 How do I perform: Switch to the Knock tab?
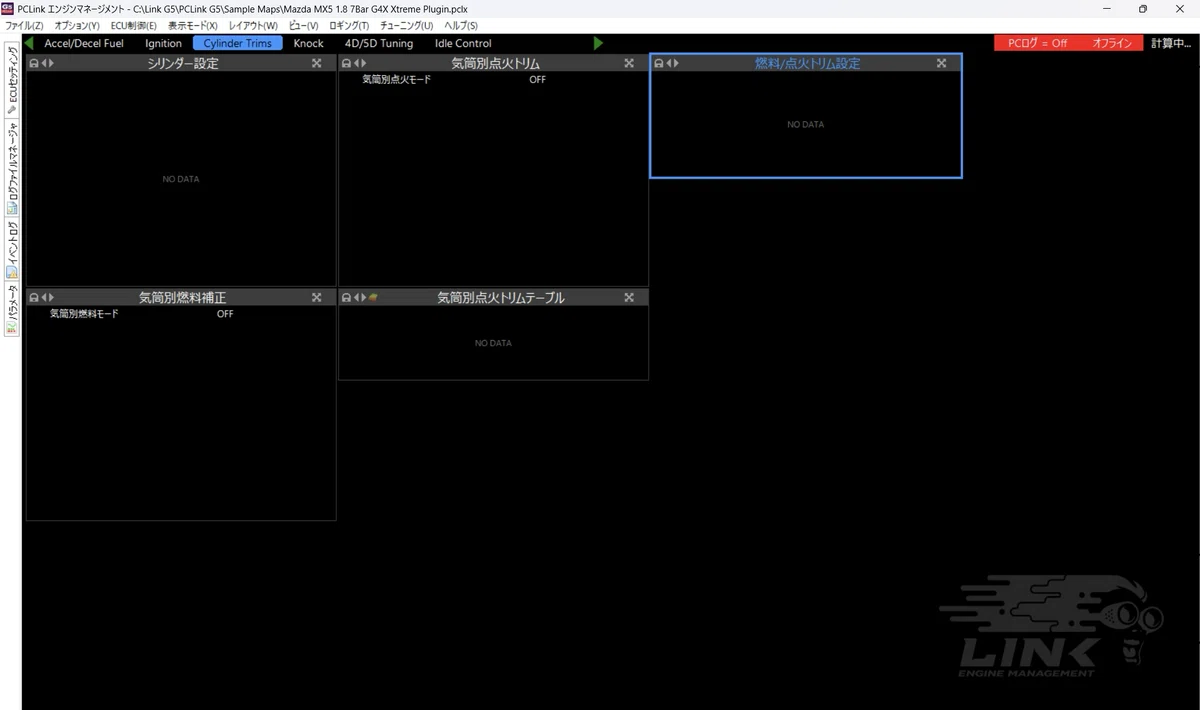309,43
